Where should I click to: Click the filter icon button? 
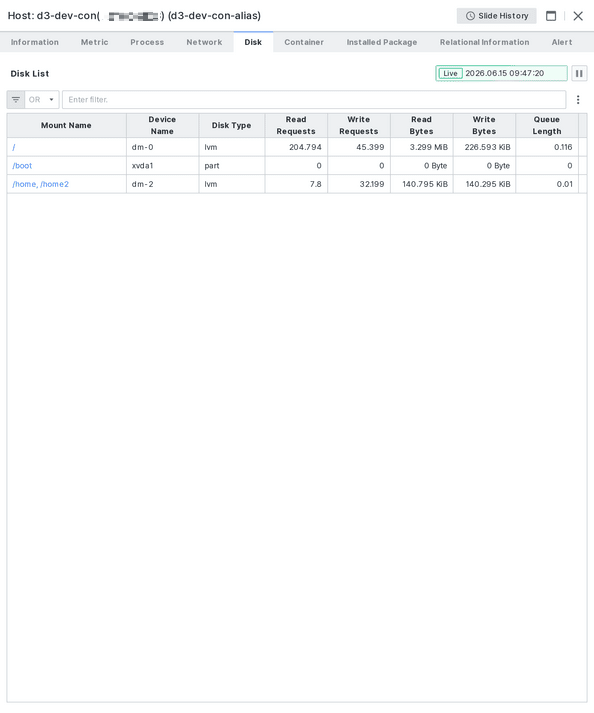coord(16,100)
